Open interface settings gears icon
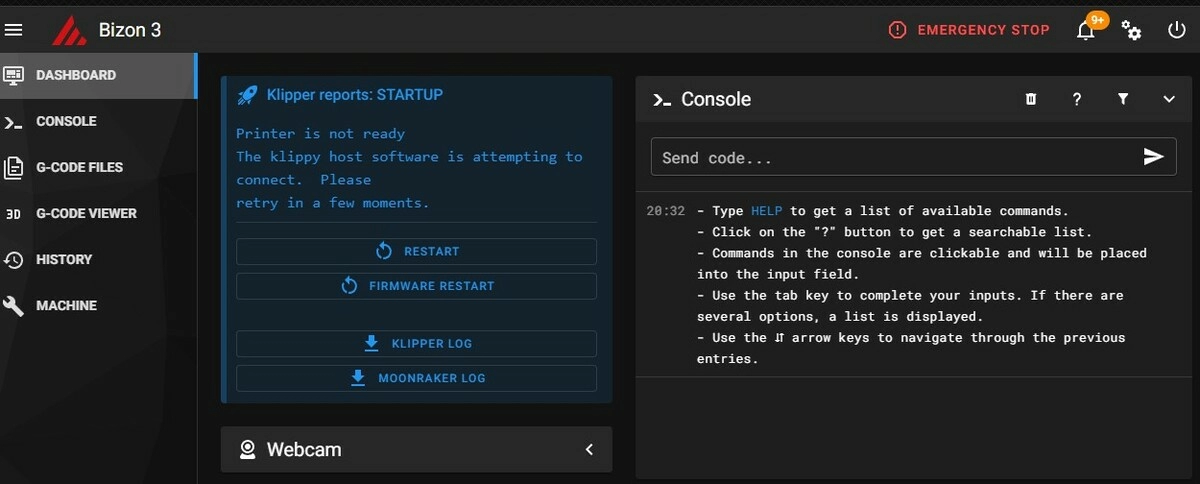The height and width of the screenshot is (484, 1200). [1131, 30]
